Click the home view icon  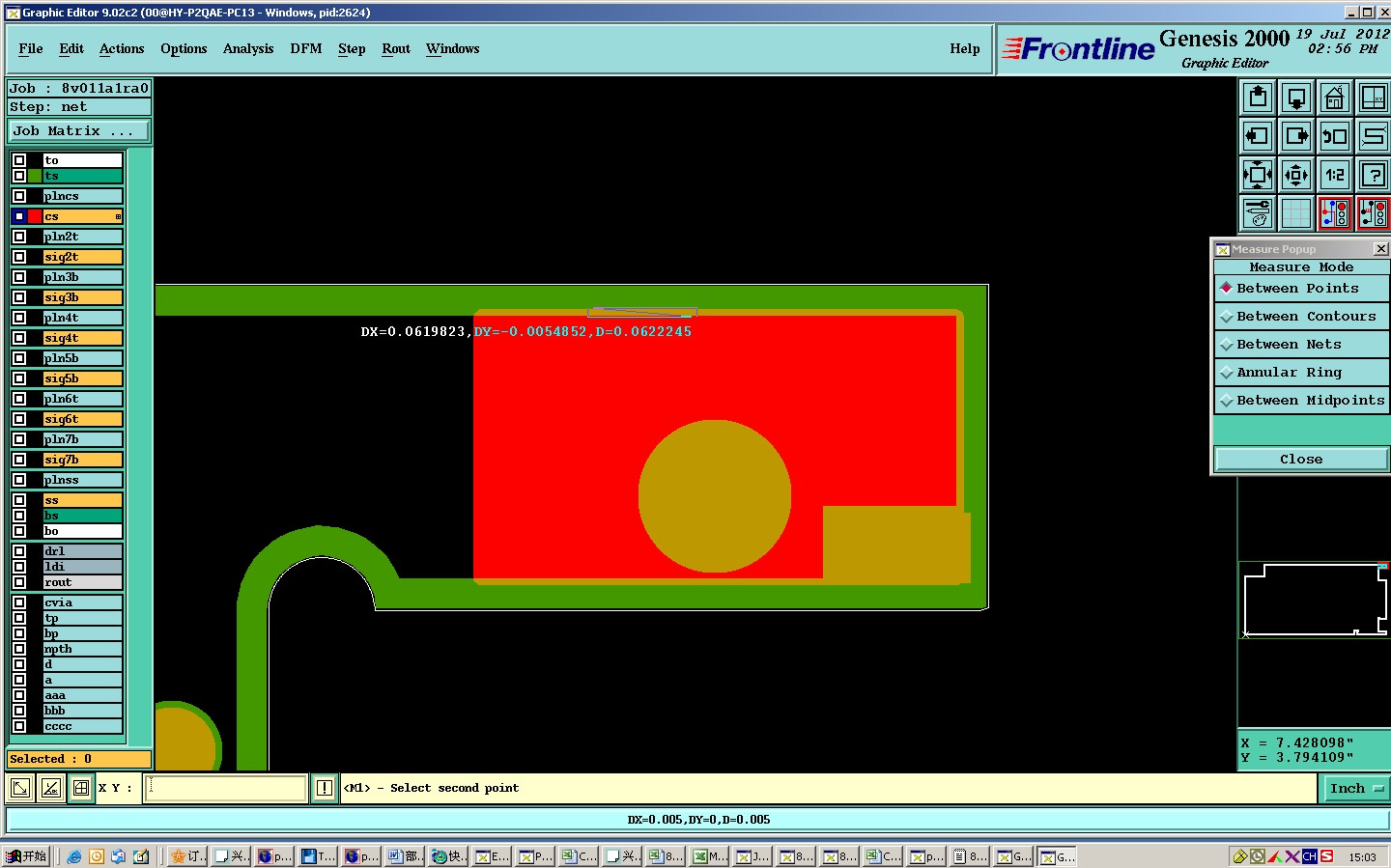coord(1335,98)
